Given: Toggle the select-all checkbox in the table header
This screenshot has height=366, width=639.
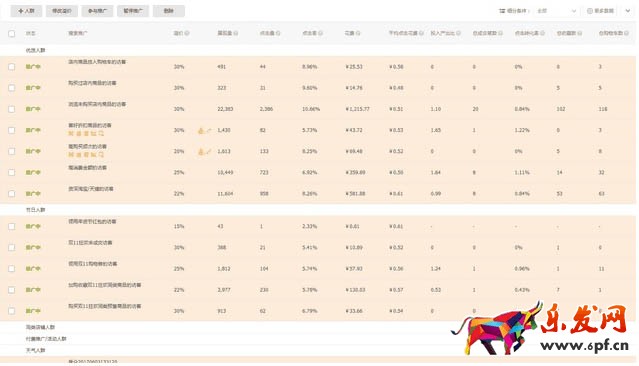Looking at the screenshot, I should click(12, 33).
